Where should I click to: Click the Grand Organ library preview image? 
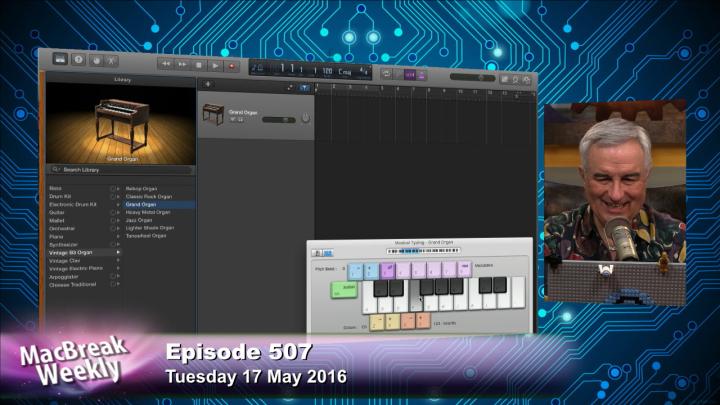coord(121,123)
